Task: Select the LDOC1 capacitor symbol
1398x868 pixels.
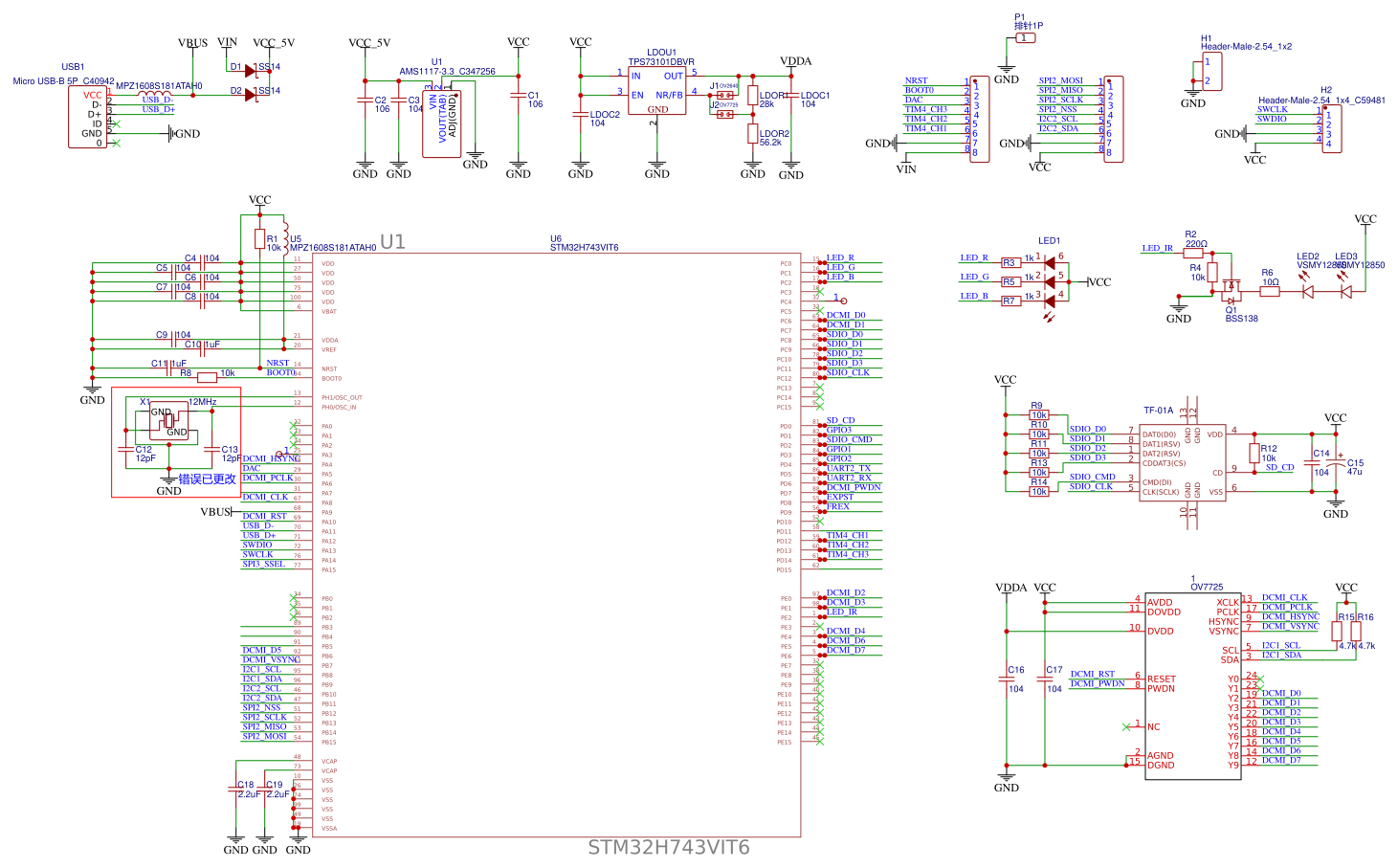Action: click(791, 97)
